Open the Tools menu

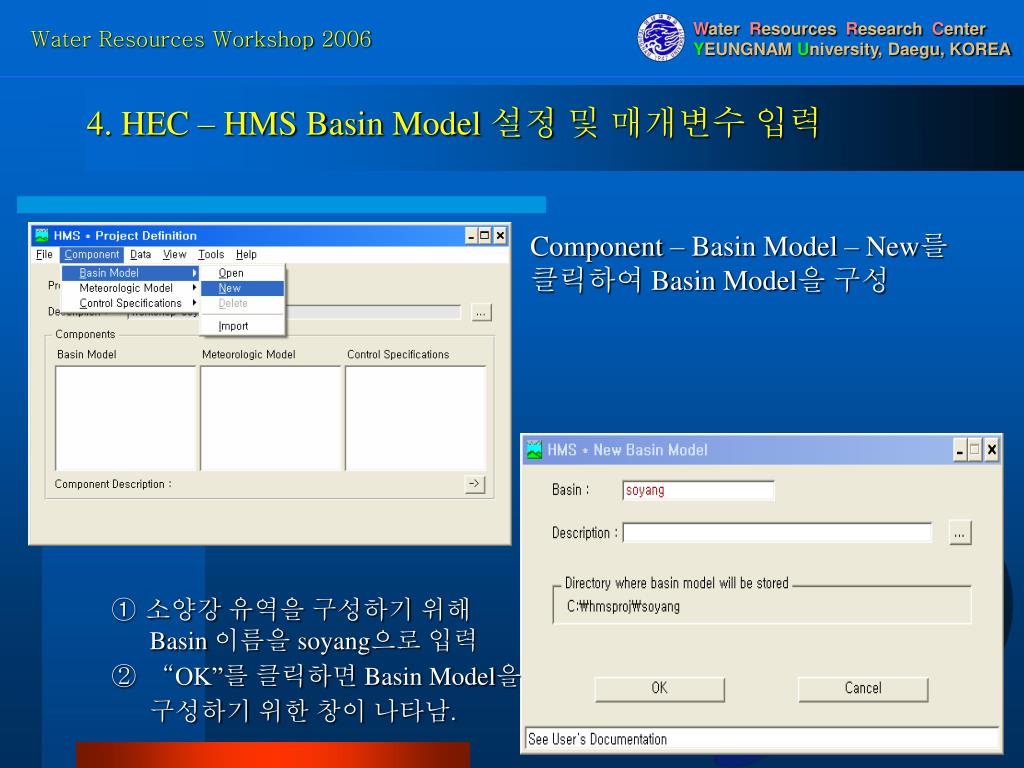[x=211, y=255]
